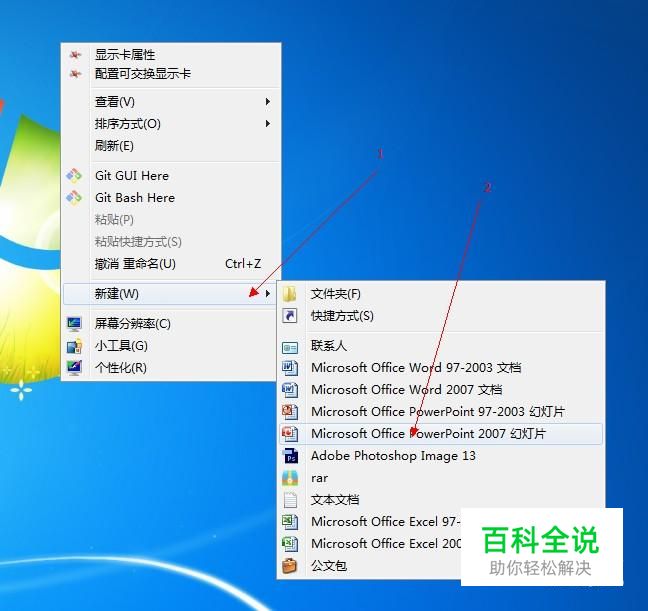Click the Git GUI Here icon

point(74,176)
